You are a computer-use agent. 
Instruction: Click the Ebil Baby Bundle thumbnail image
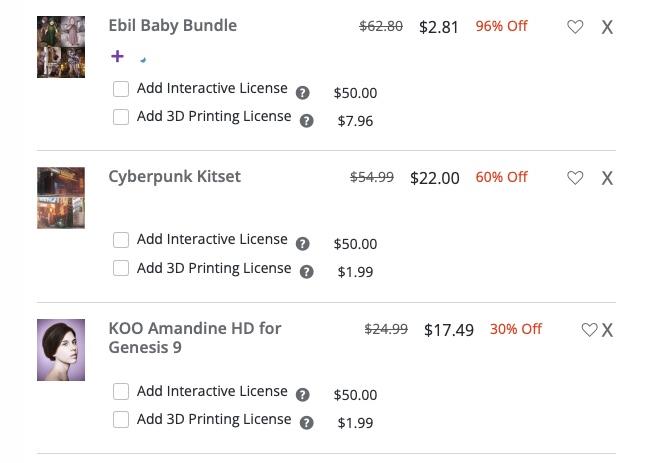[x=61, y=47]
